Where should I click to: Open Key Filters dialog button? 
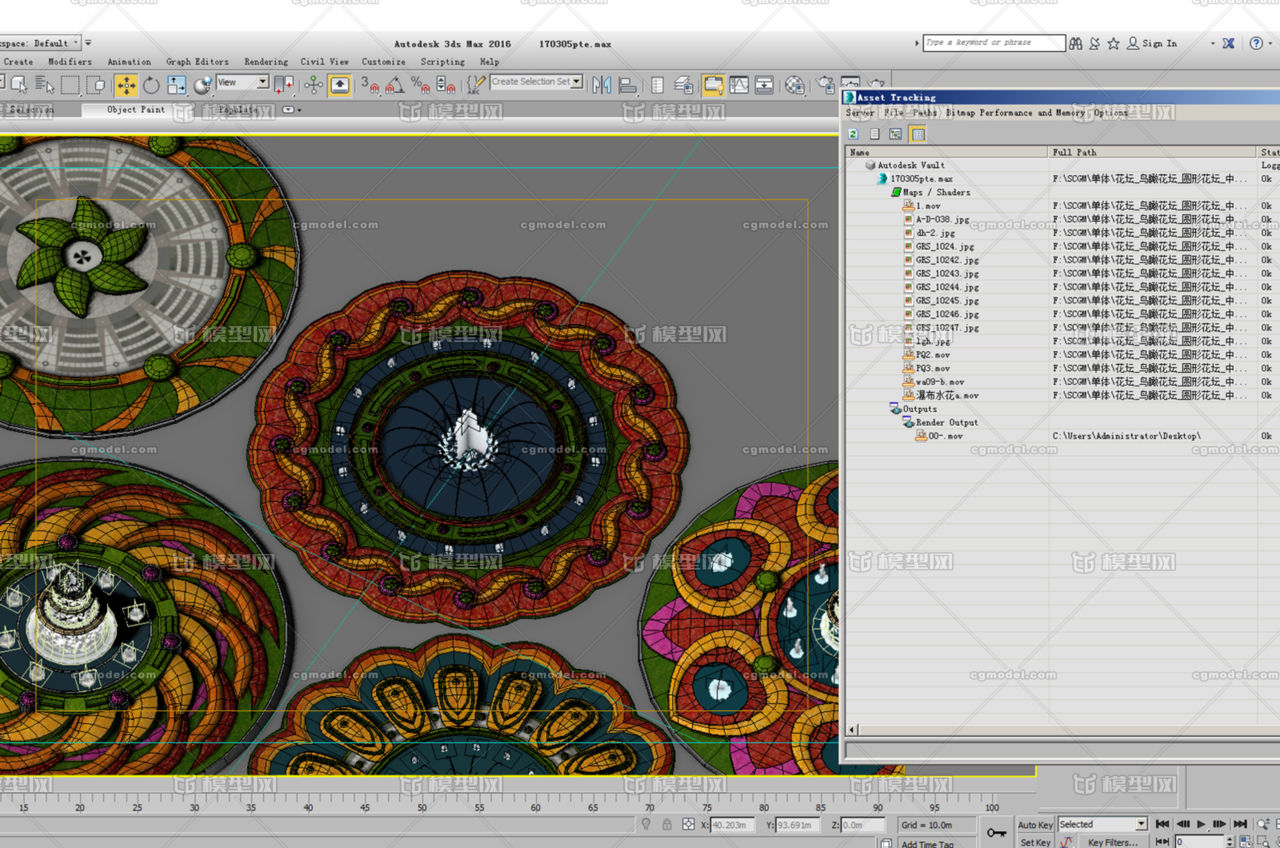[1112, 842]
